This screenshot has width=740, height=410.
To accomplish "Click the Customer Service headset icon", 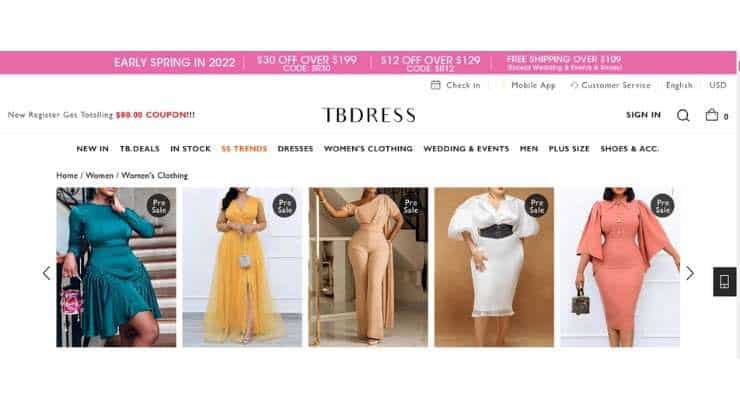I will (574, 85).
